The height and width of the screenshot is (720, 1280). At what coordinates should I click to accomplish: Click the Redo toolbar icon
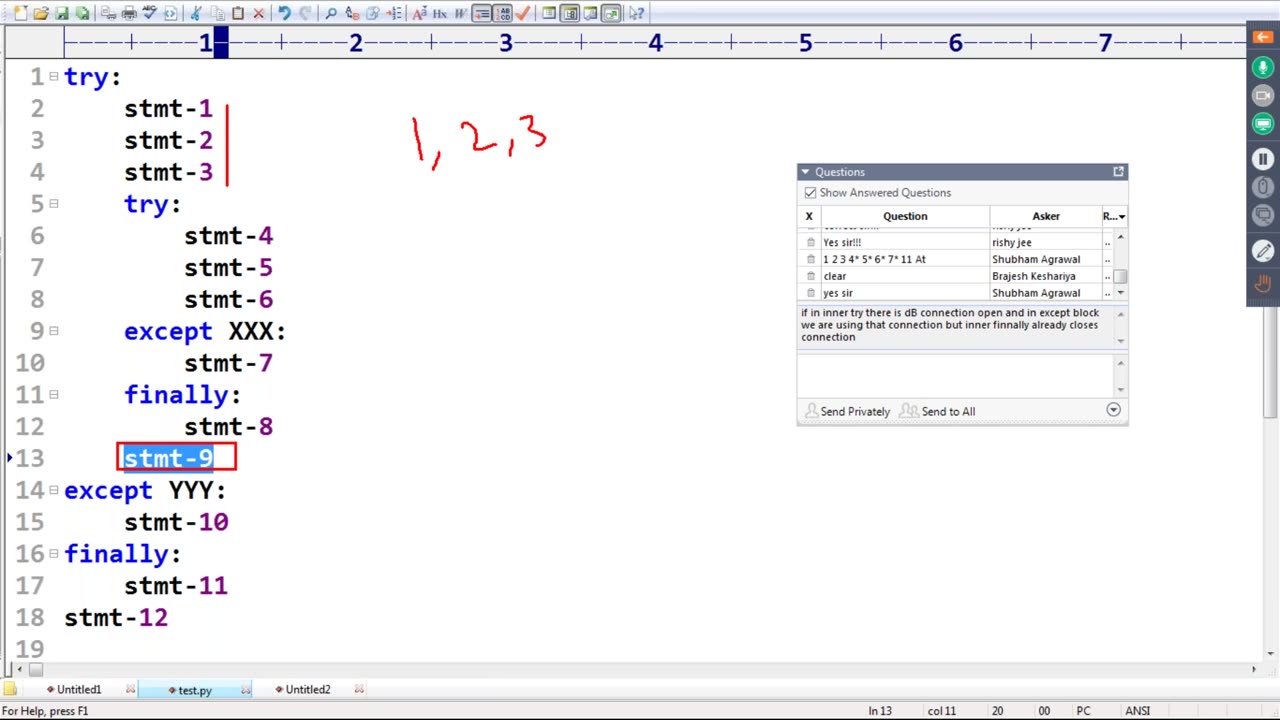click(305, 13)
